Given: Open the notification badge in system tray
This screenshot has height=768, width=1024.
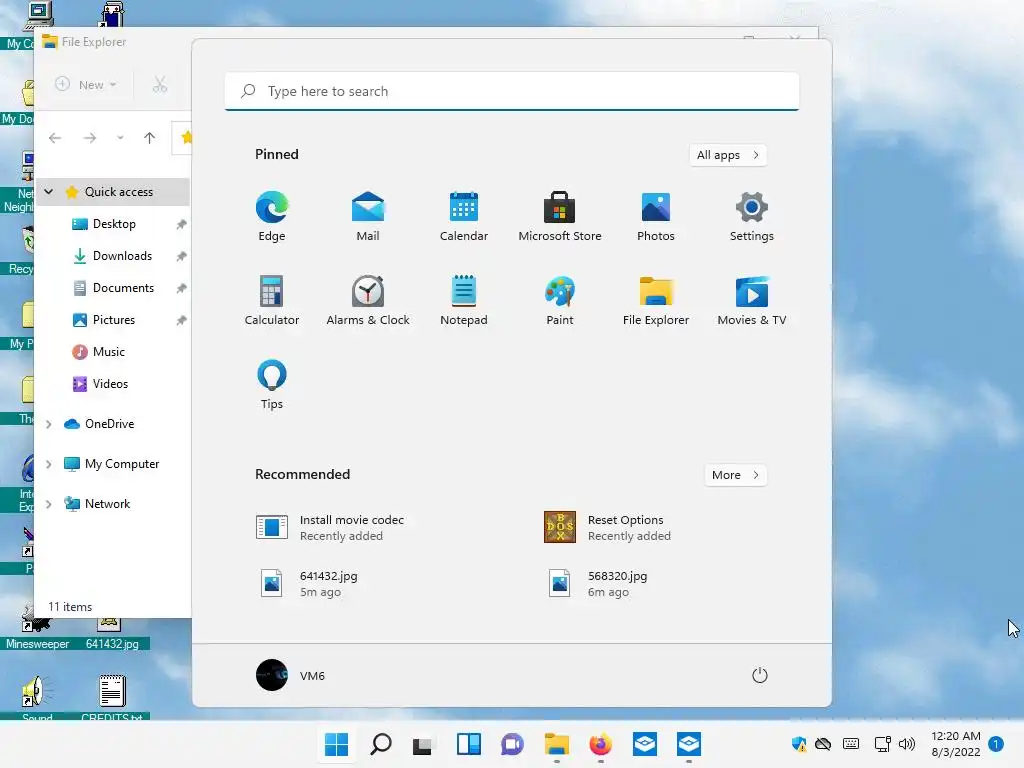Looking at the screenshot, I should point(996,744).
